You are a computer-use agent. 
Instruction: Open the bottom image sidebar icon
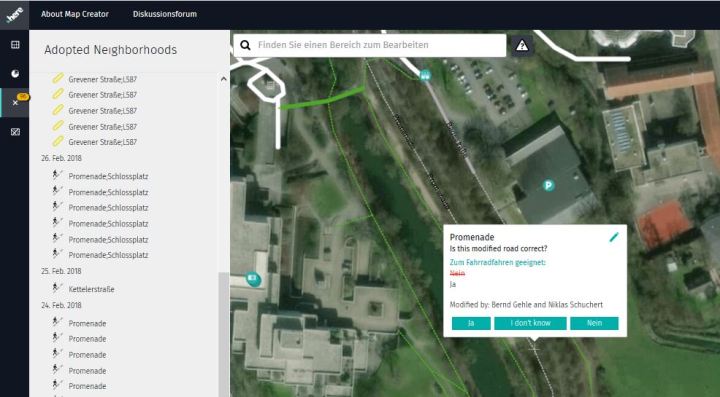click(x=15, y=132)
